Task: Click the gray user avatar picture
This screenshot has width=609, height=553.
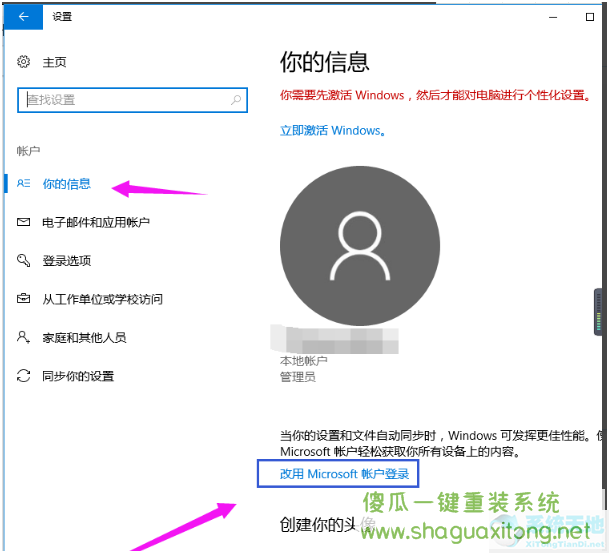Action: coord(360,246)
